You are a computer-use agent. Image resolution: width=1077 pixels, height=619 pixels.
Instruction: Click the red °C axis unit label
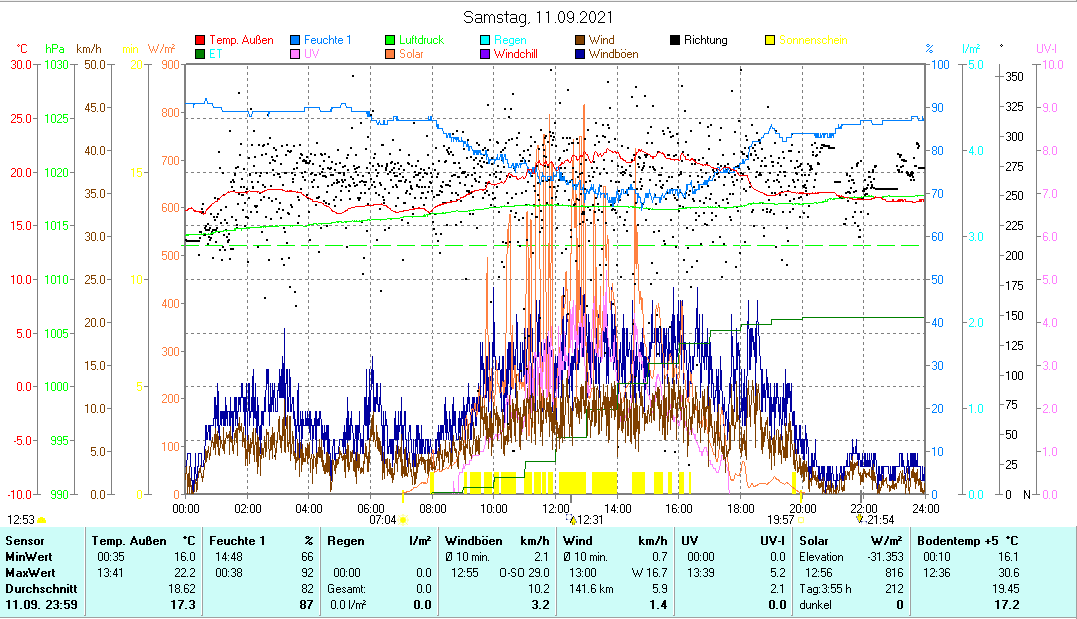pyautogui.click(x=22, y=49)
